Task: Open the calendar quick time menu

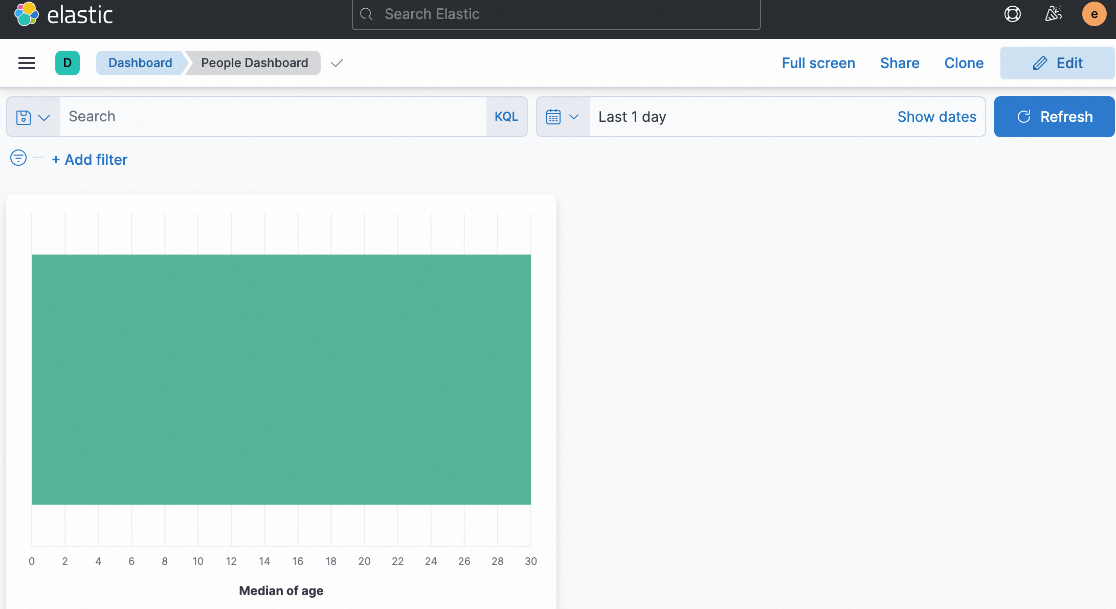Action: pyautogui.click(x=563, y=117)
